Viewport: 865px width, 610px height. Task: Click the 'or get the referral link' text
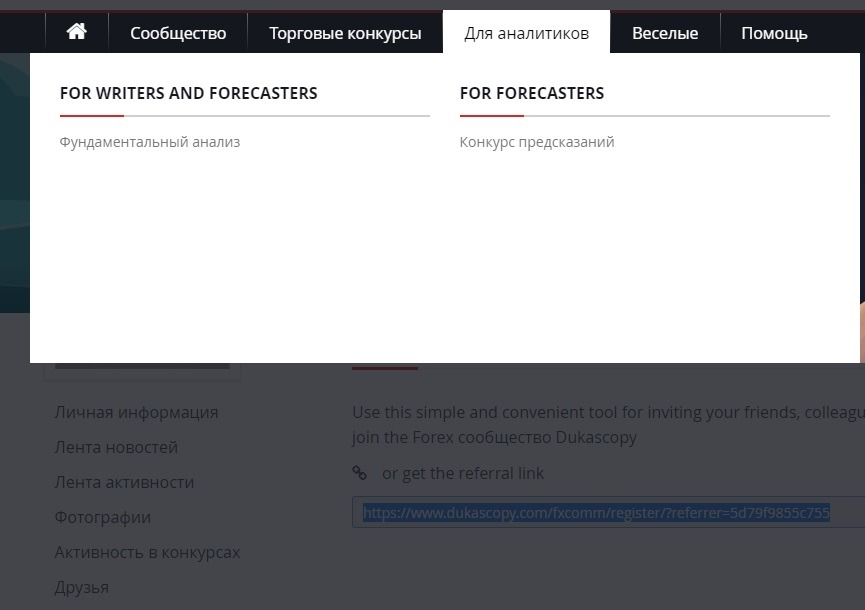coord(463,473)
